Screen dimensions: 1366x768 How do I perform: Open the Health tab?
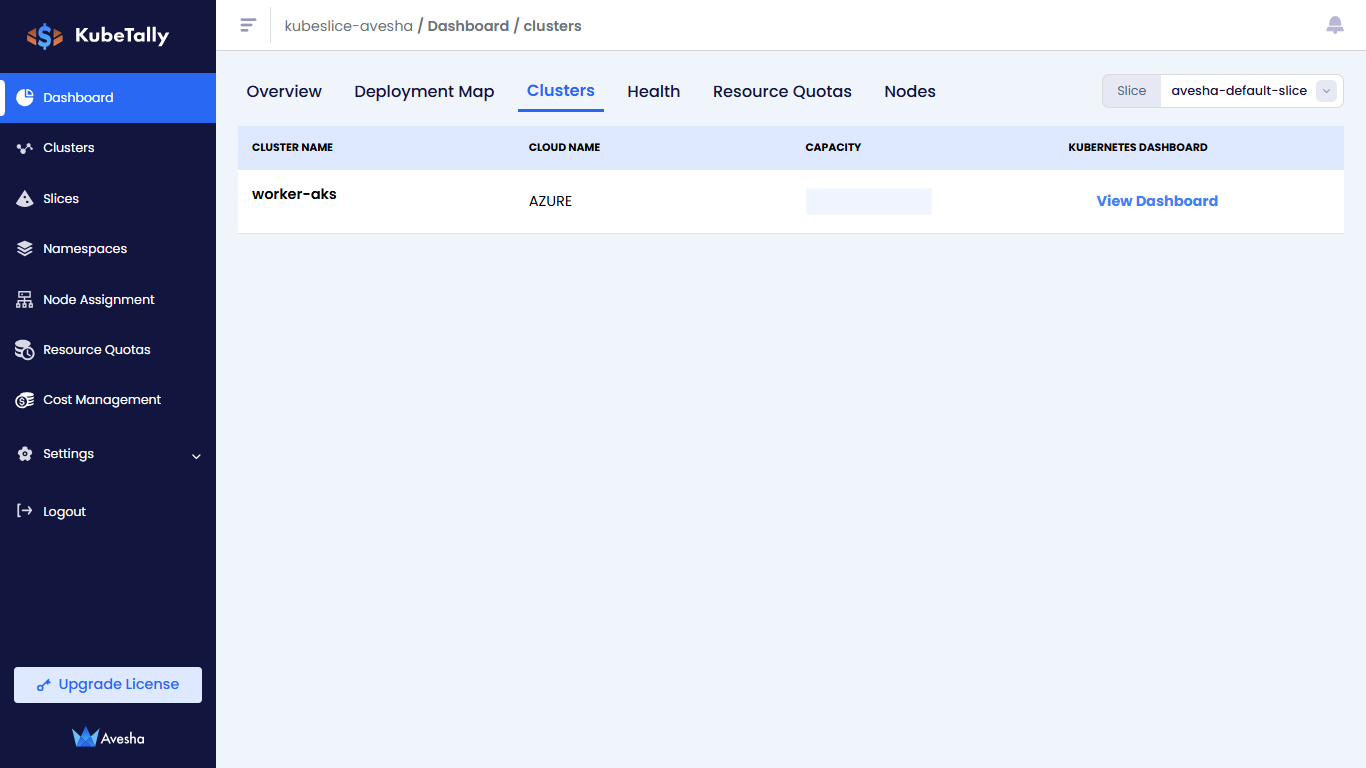coord(654,91)
